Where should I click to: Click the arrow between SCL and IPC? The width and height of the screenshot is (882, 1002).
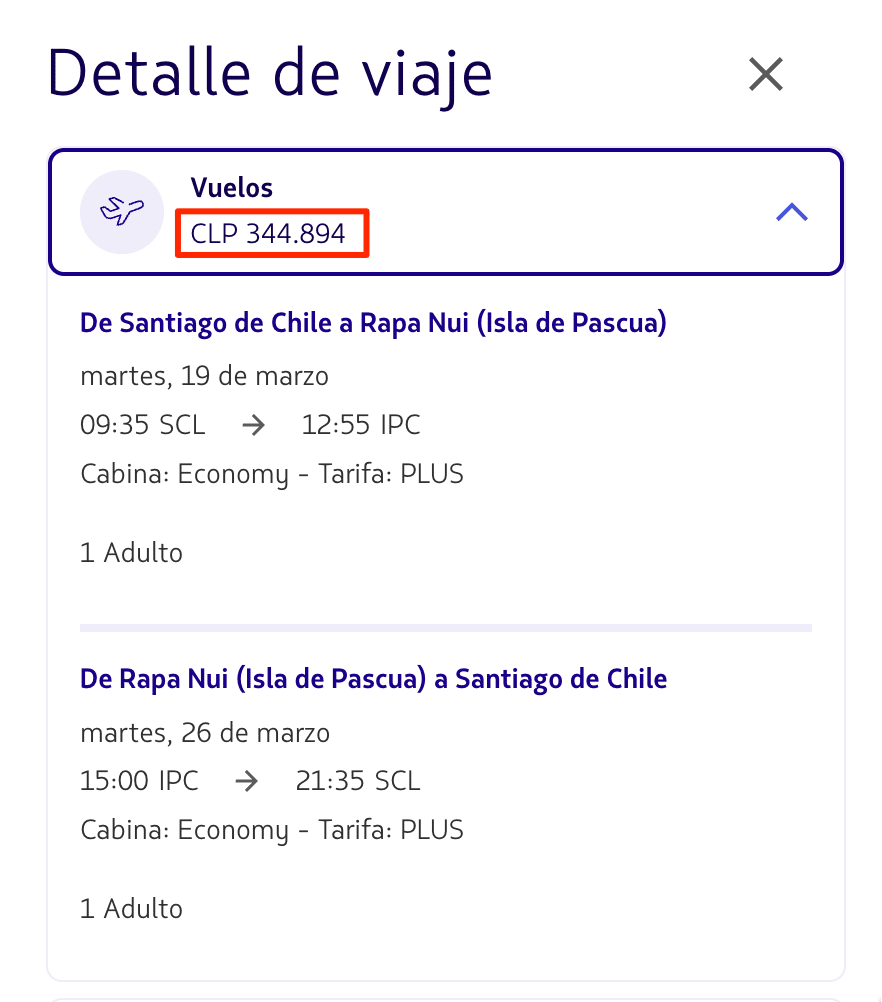point(254,425)
